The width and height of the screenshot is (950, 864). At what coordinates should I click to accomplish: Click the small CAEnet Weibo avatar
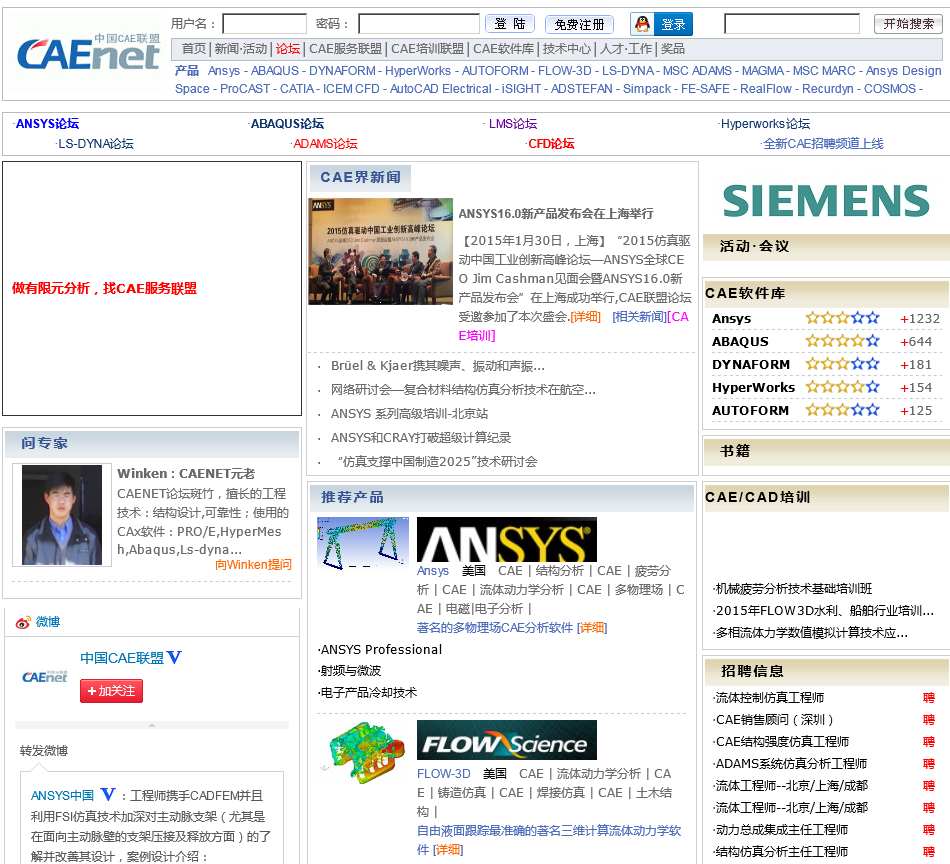45,677
